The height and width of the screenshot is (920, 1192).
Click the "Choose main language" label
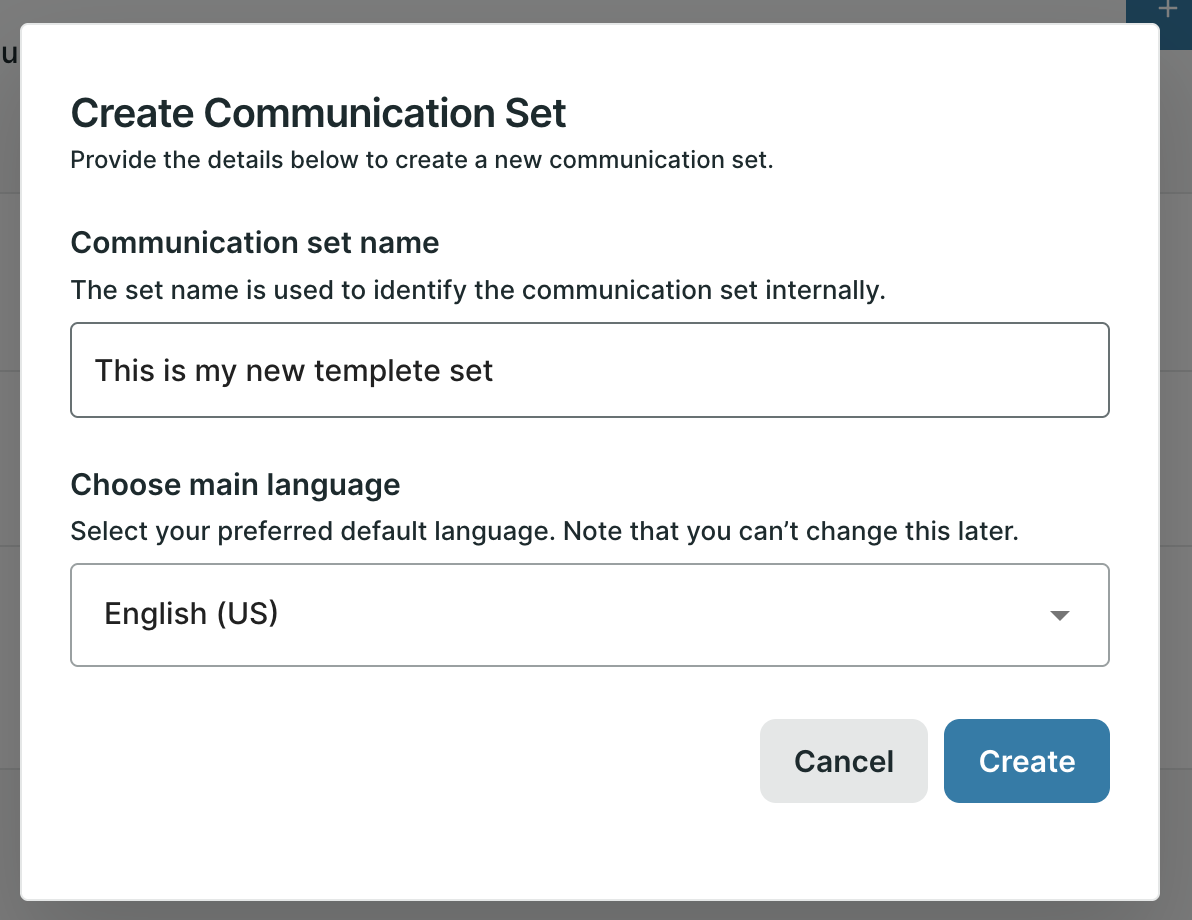tap(235, 485)
